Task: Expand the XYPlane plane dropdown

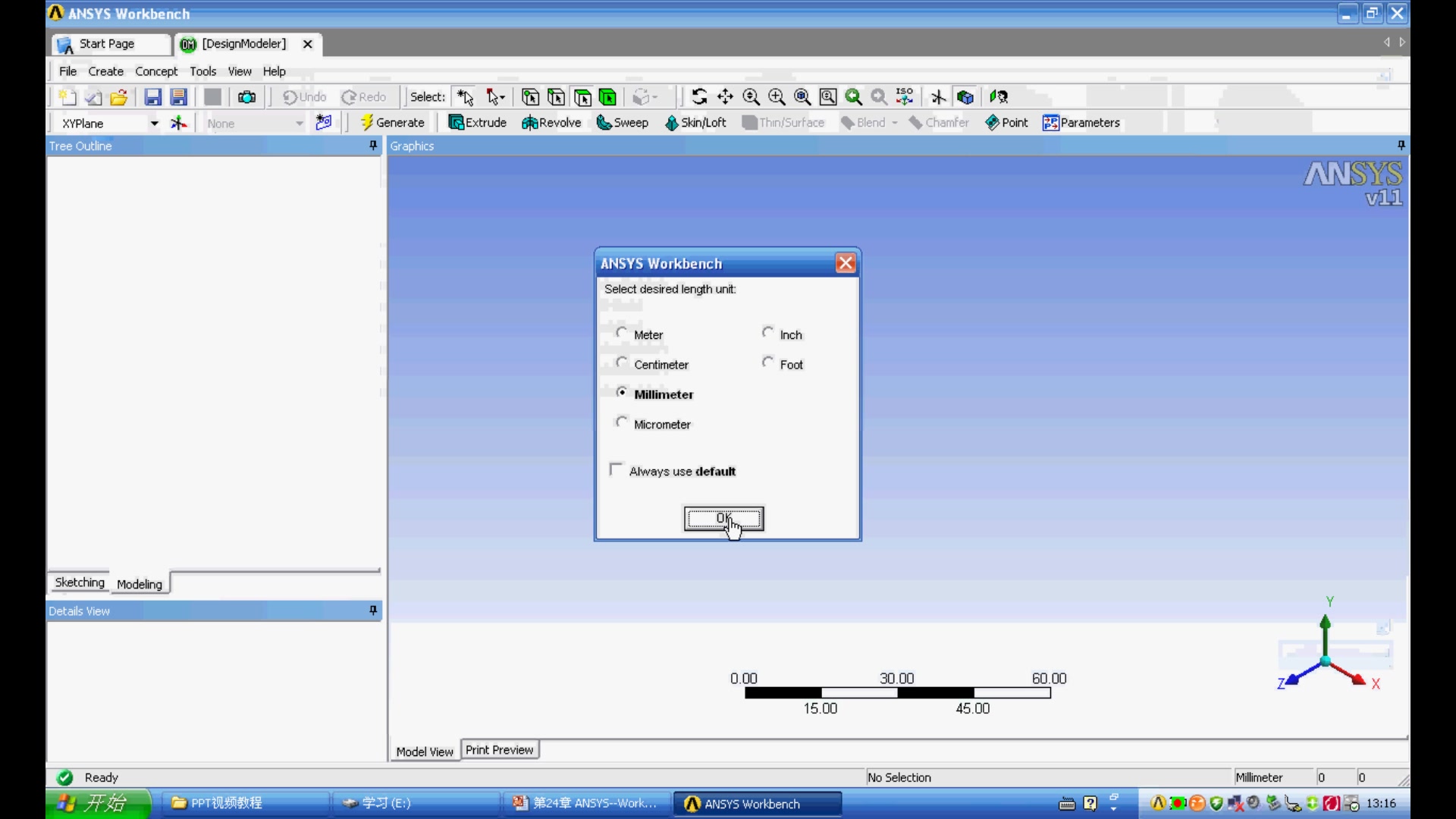Action: point(154,124)
